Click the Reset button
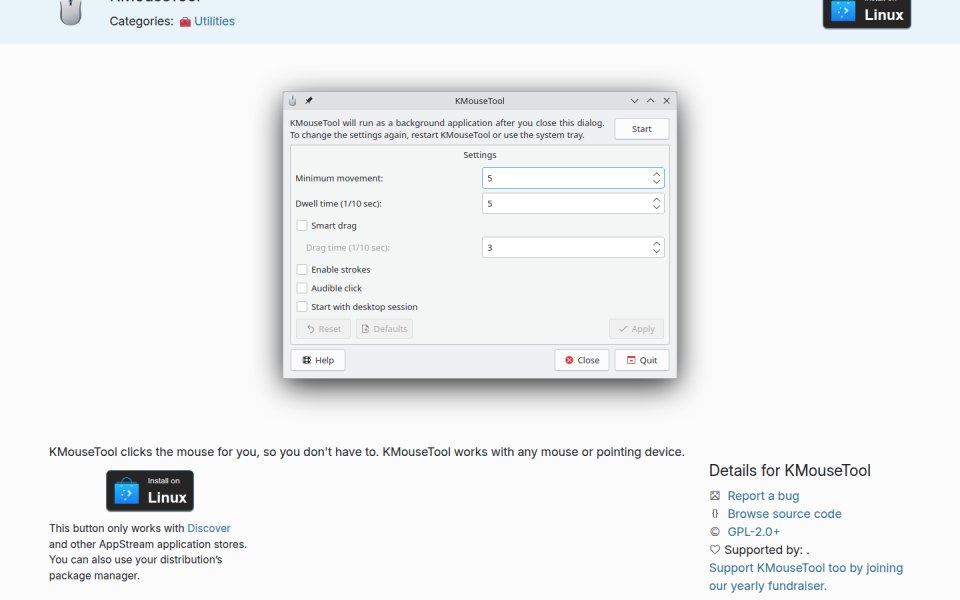 point(323,329)
